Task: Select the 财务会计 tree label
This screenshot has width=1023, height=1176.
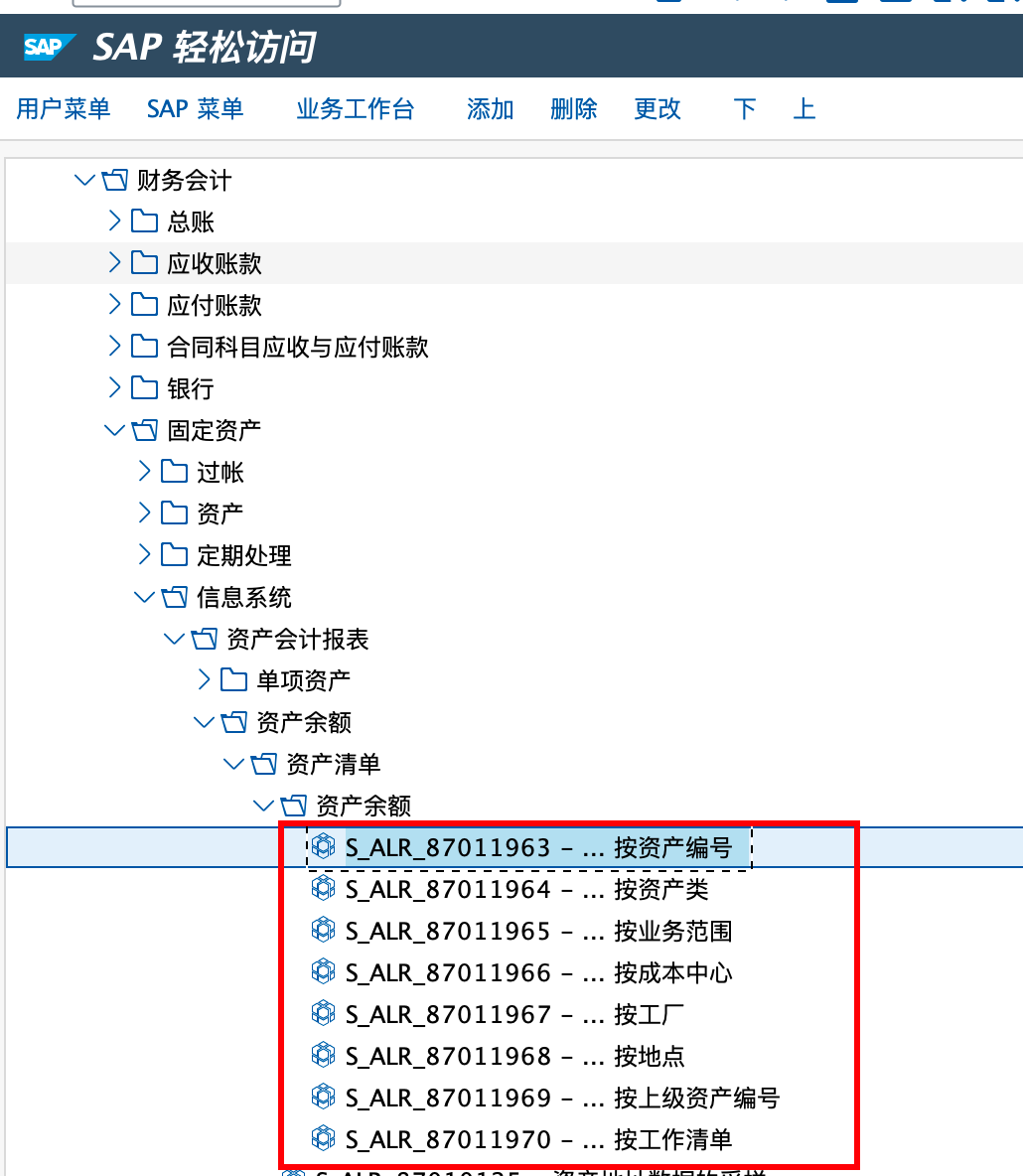Action: tap(184, 180)
